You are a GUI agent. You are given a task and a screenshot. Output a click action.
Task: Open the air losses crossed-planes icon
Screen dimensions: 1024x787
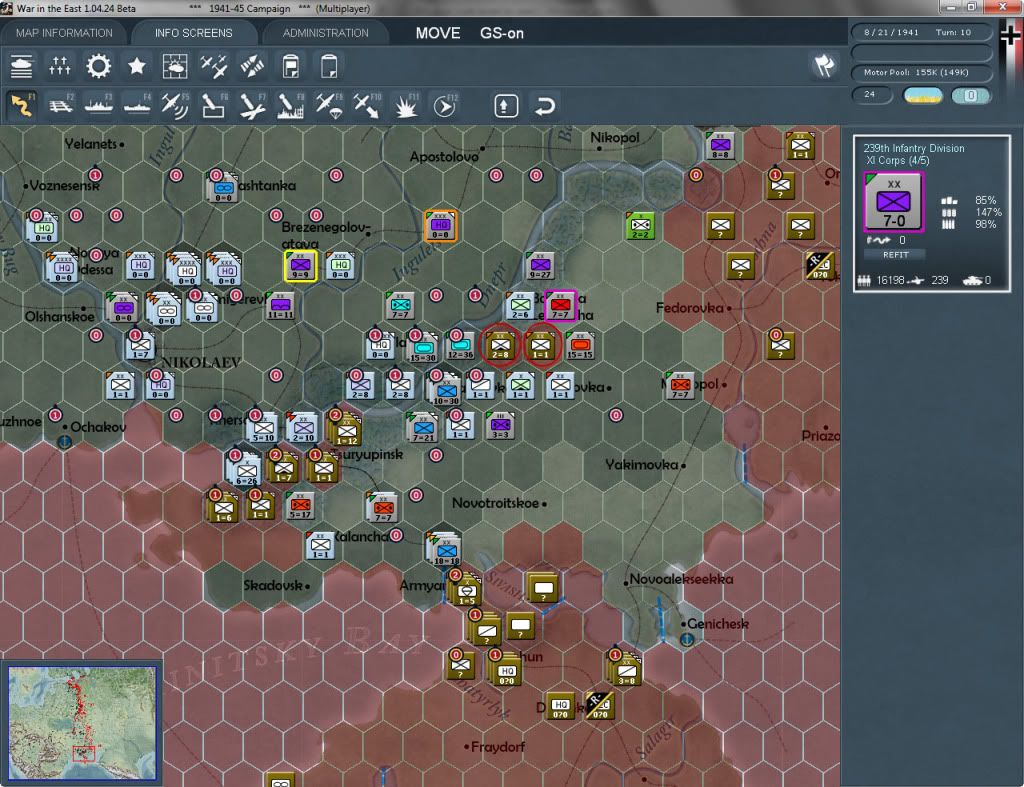[x=252, y=66]
